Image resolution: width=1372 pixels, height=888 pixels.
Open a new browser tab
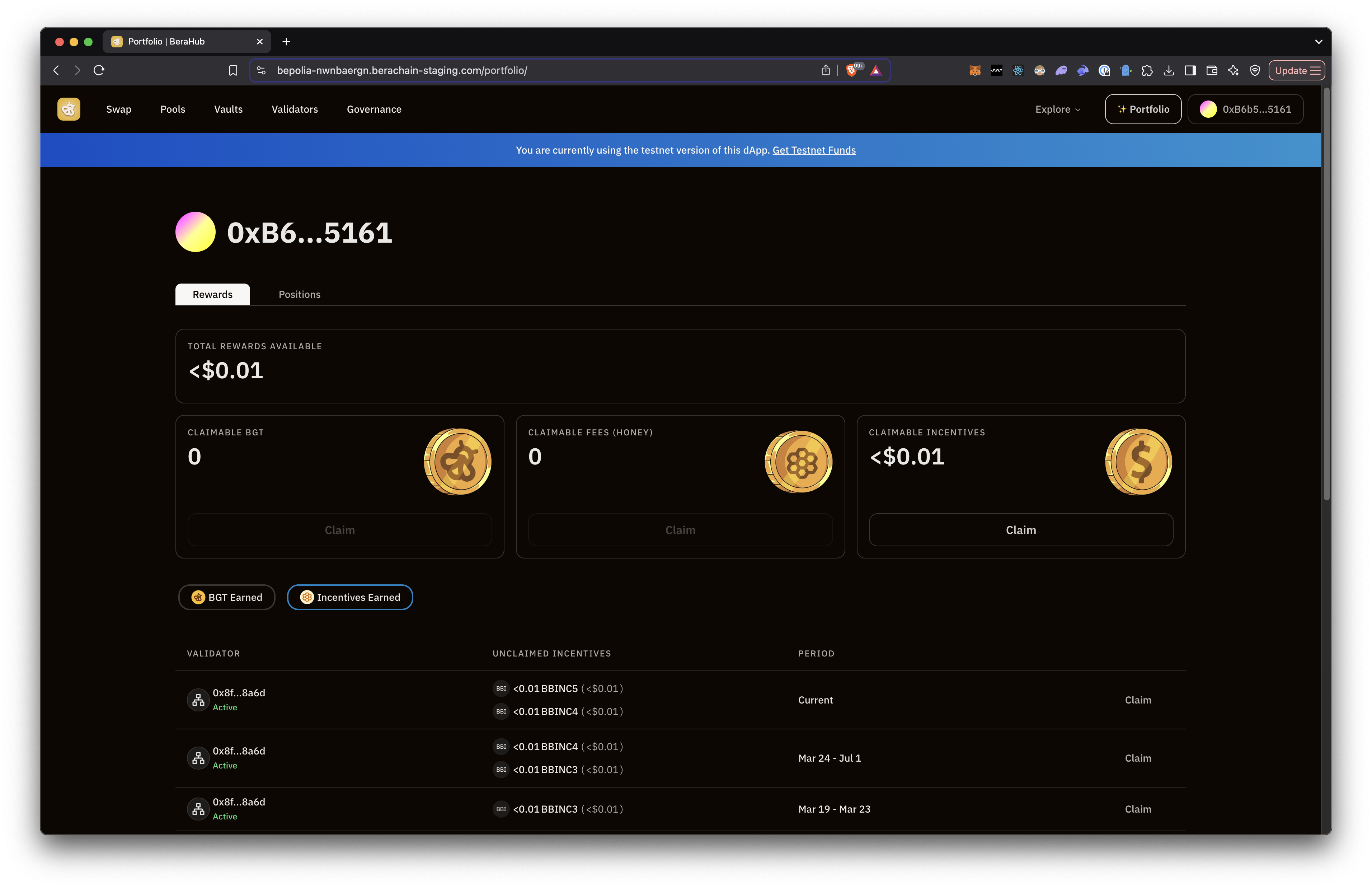[x=286, y=42]
